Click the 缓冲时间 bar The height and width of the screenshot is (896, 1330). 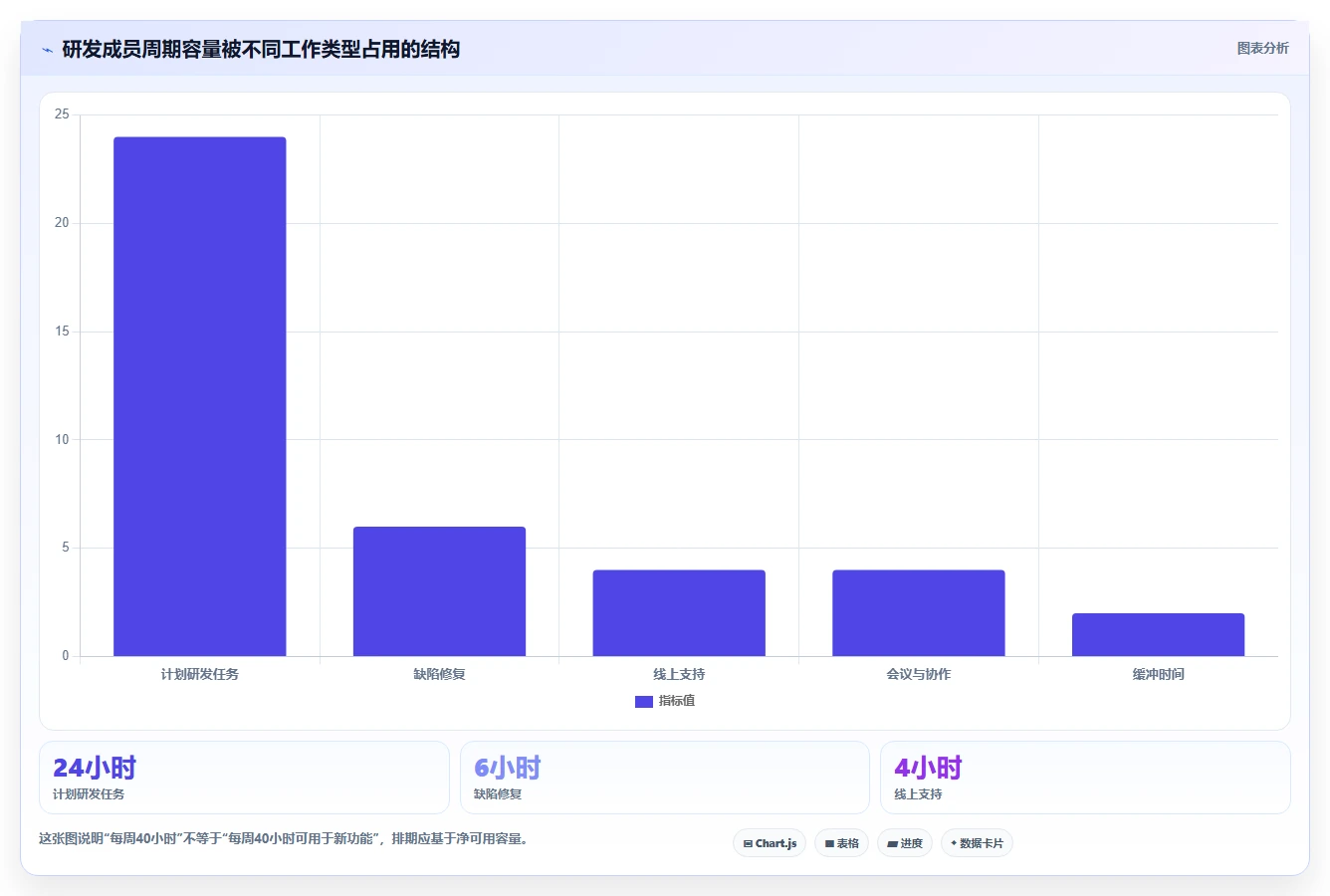[x=1158, y=635]
